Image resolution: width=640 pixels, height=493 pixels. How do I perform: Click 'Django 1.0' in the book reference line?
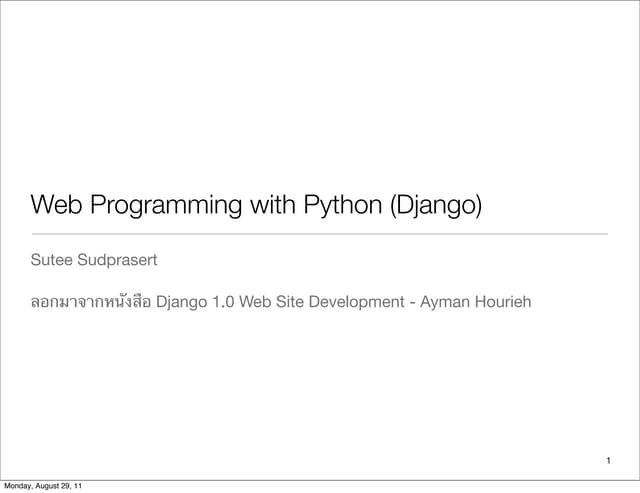tap(196, 302)
